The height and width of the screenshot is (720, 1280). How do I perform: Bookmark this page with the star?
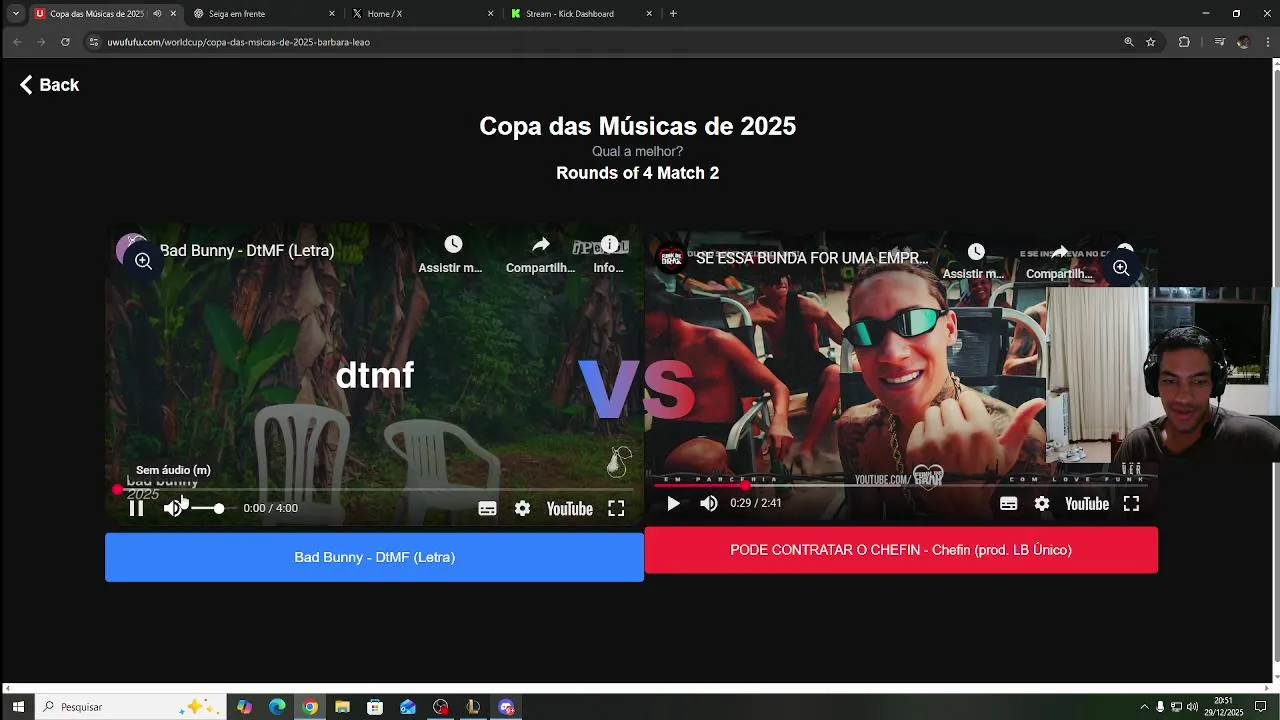[x=1151, y=42]
